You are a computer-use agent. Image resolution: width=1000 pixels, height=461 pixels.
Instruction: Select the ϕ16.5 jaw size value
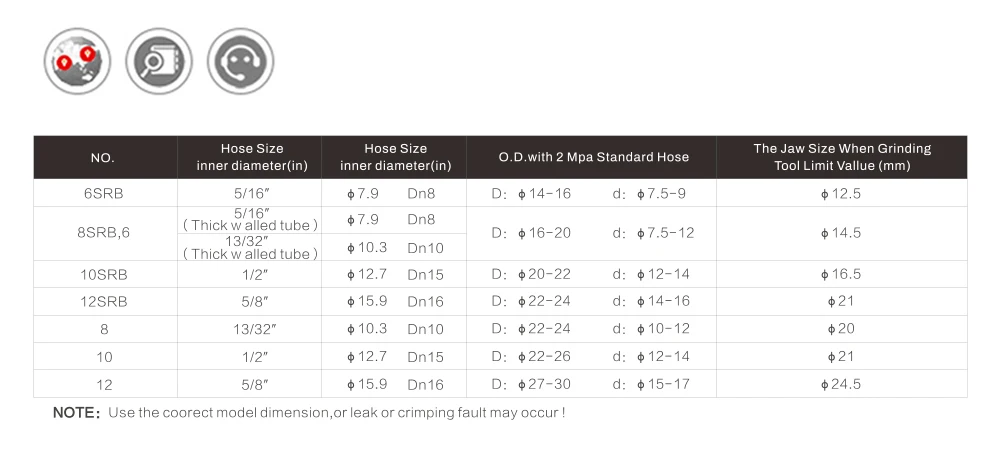point(842,274)
